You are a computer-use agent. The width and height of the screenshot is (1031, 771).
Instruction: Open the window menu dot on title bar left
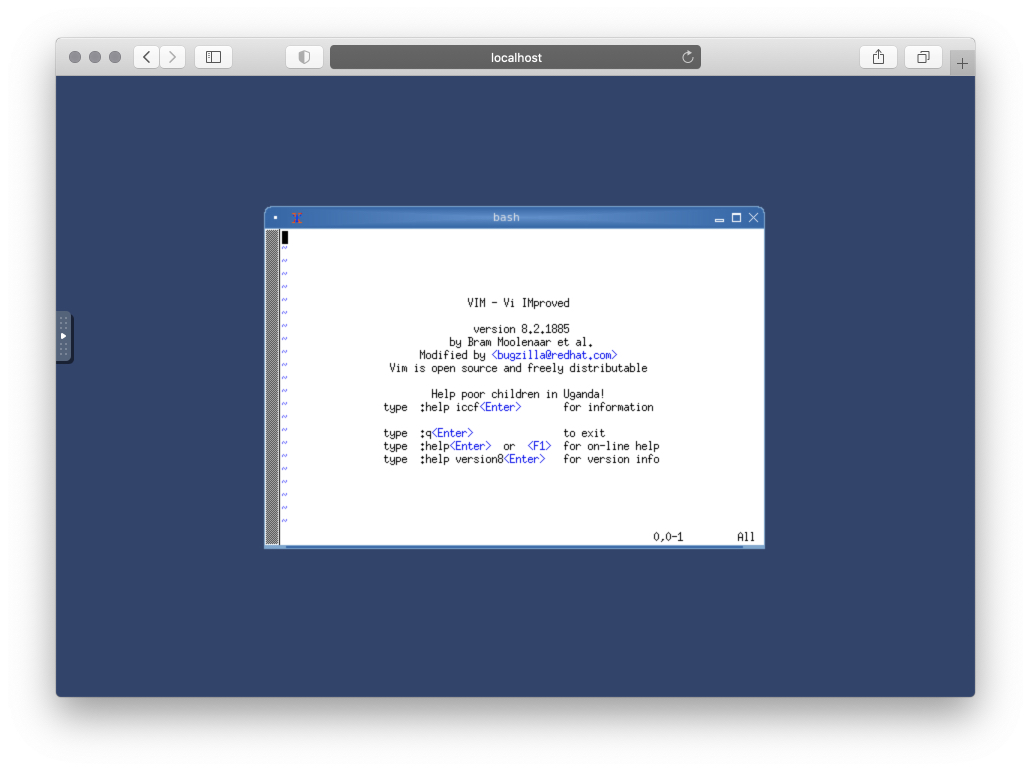(x=275, y=217)
